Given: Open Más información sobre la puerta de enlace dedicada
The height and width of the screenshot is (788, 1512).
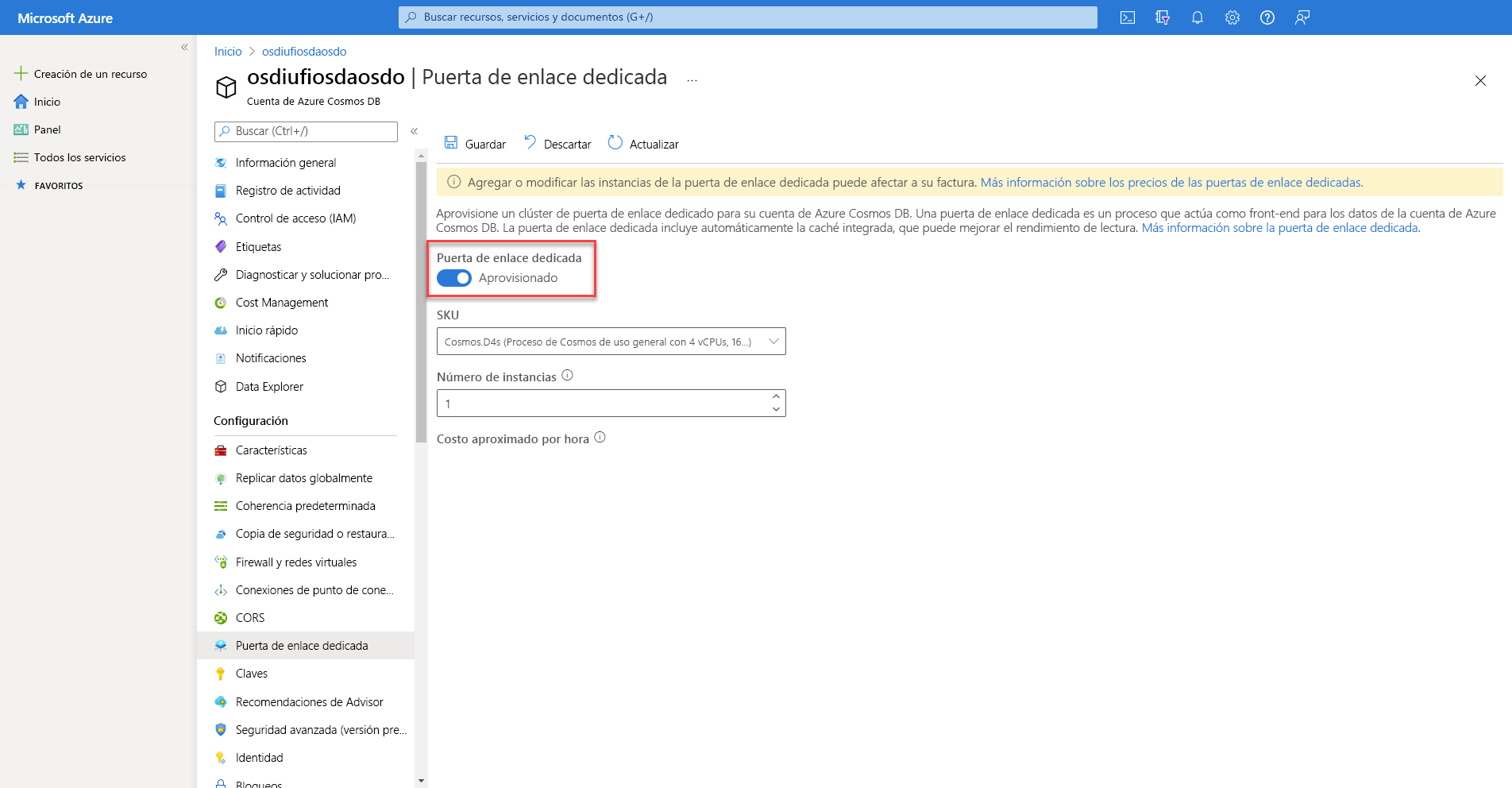Looking at the screenshot, I should point(1281,228).
